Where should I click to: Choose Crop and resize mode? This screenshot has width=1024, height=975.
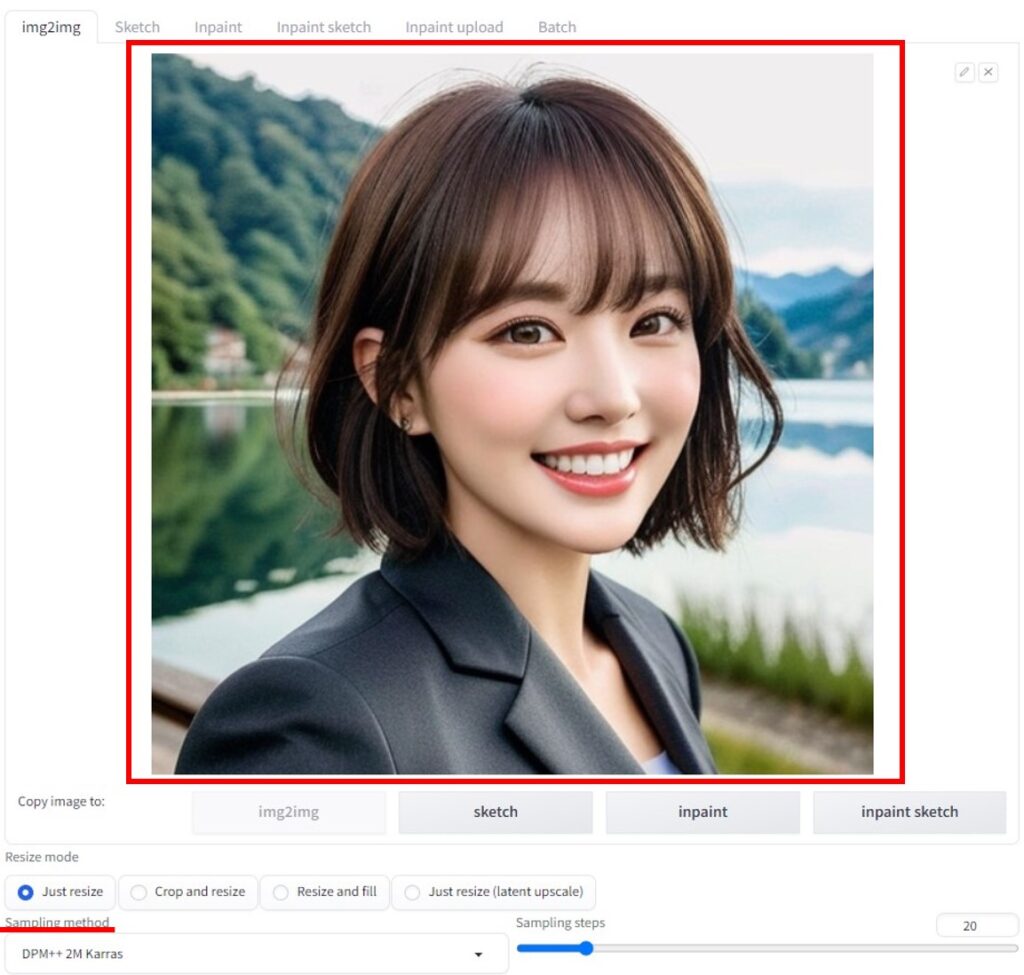[188, 892]
